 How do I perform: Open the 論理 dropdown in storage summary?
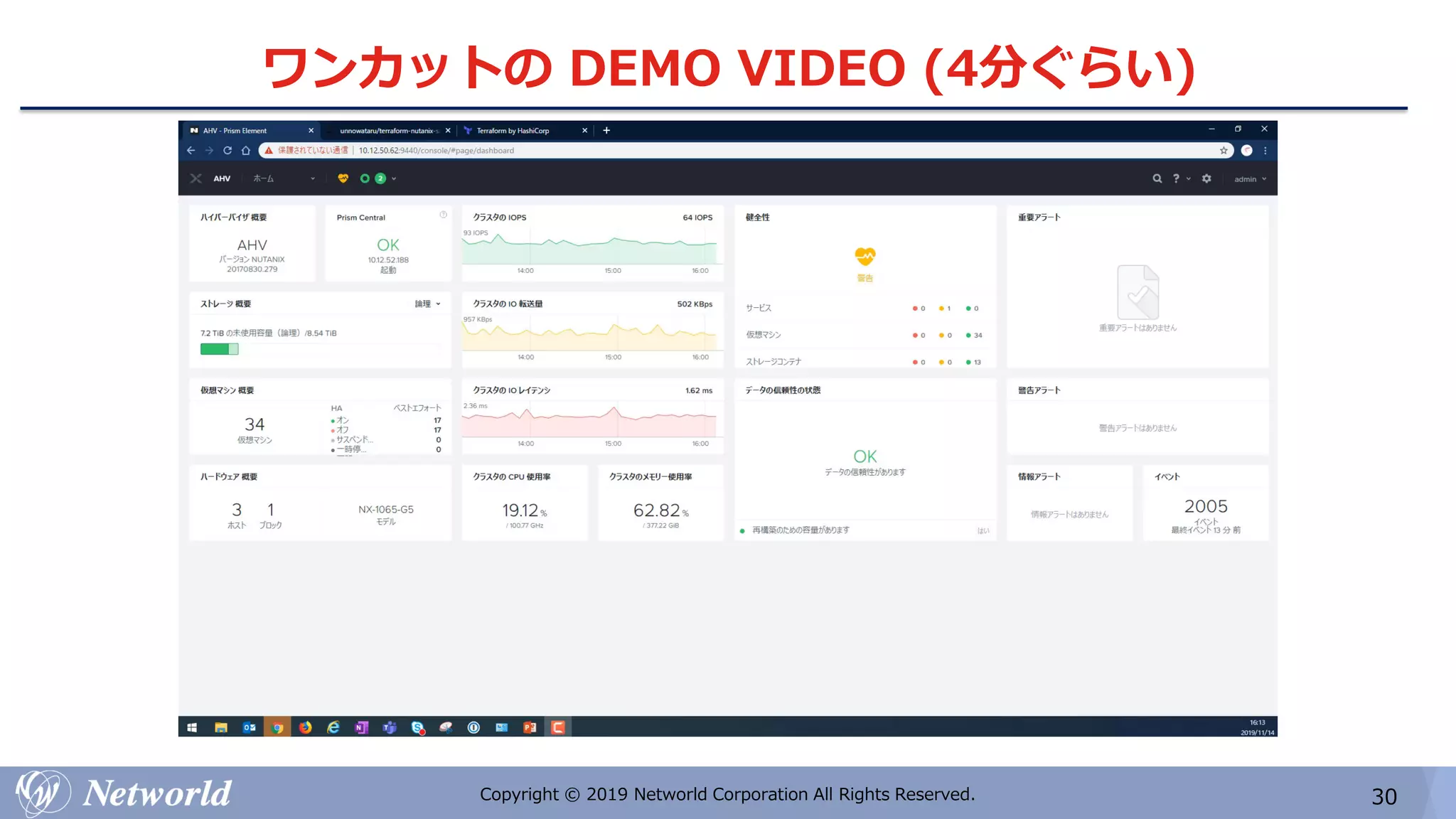428,304
